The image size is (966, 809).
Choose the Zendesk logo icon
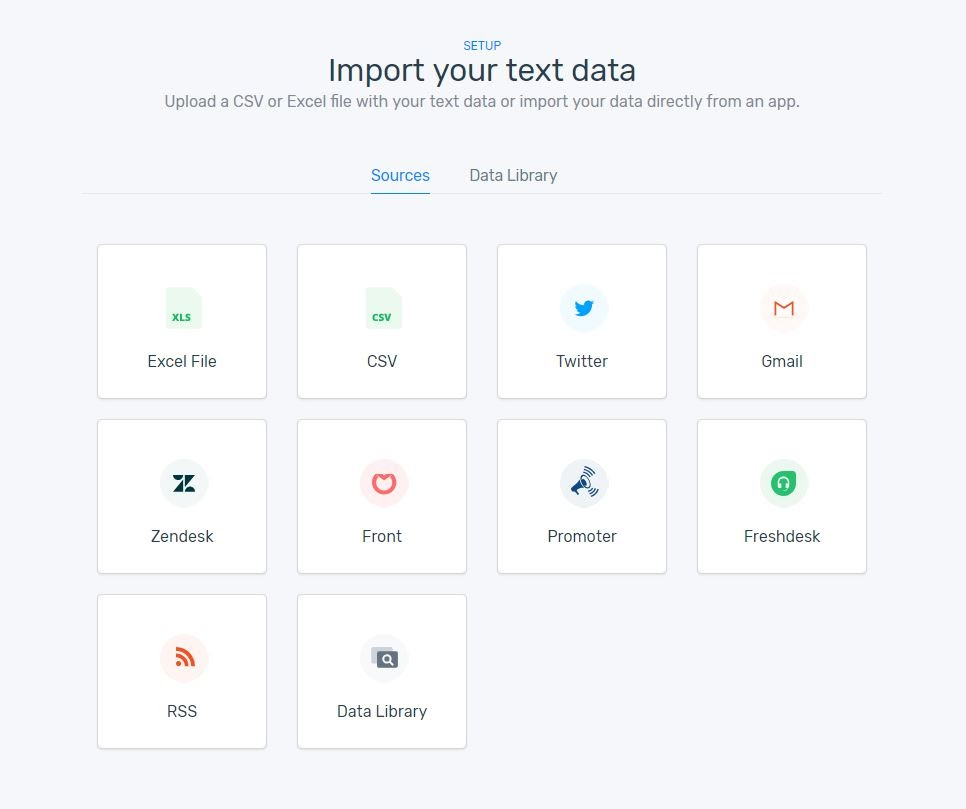pyautogui.click(x=184, y=484)
